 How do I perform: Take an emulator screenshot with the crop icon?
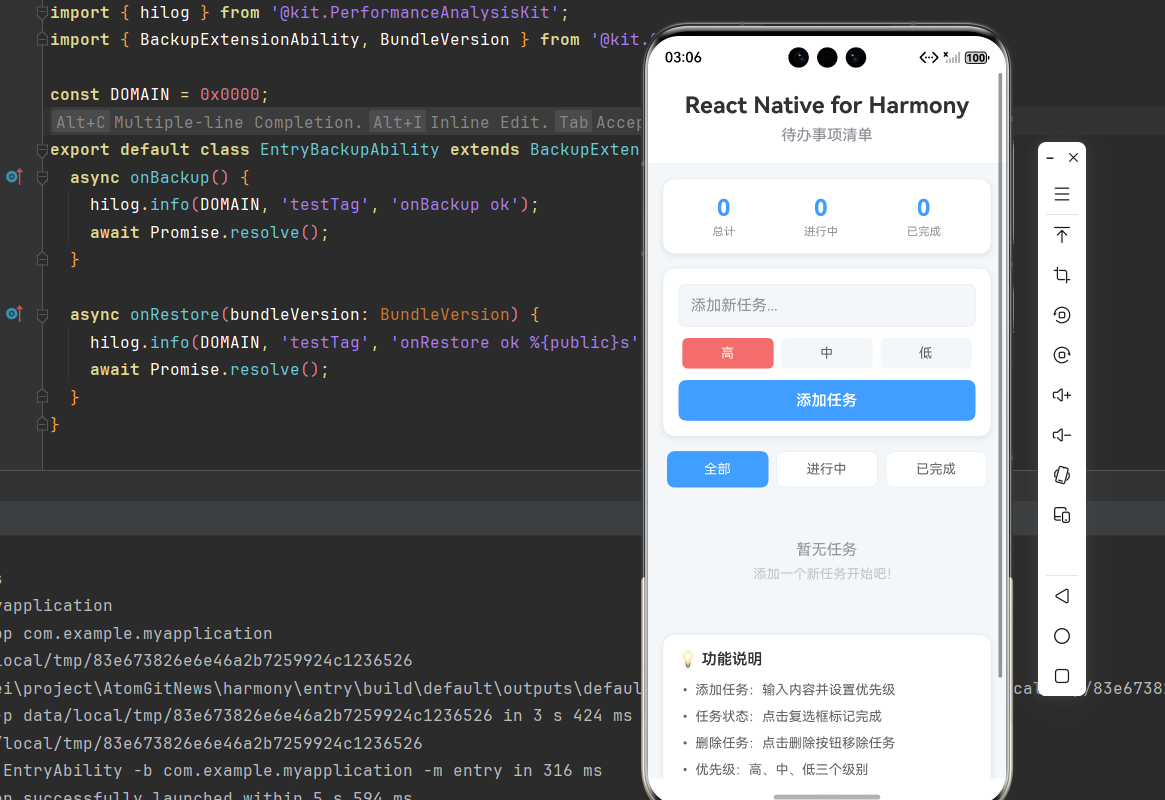pyautogui.click(x=1062, y=275)
